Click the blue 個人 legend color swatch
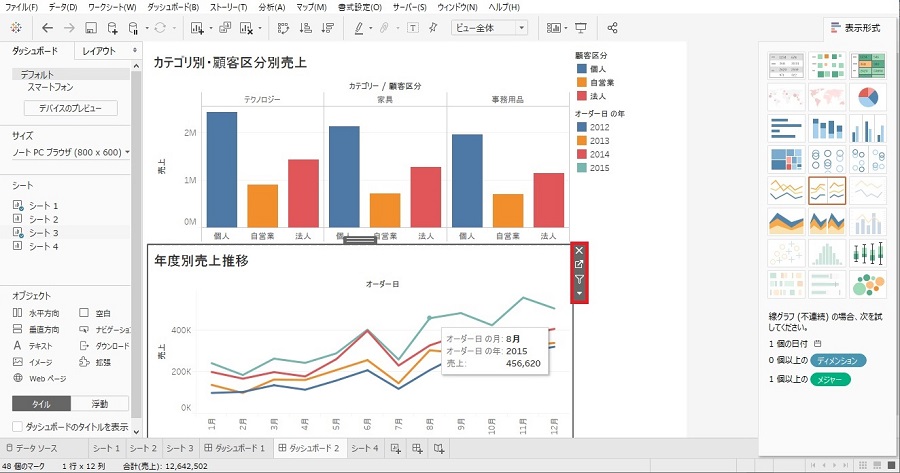This screenshot has height=473, width=900. (x=581, y=68)
